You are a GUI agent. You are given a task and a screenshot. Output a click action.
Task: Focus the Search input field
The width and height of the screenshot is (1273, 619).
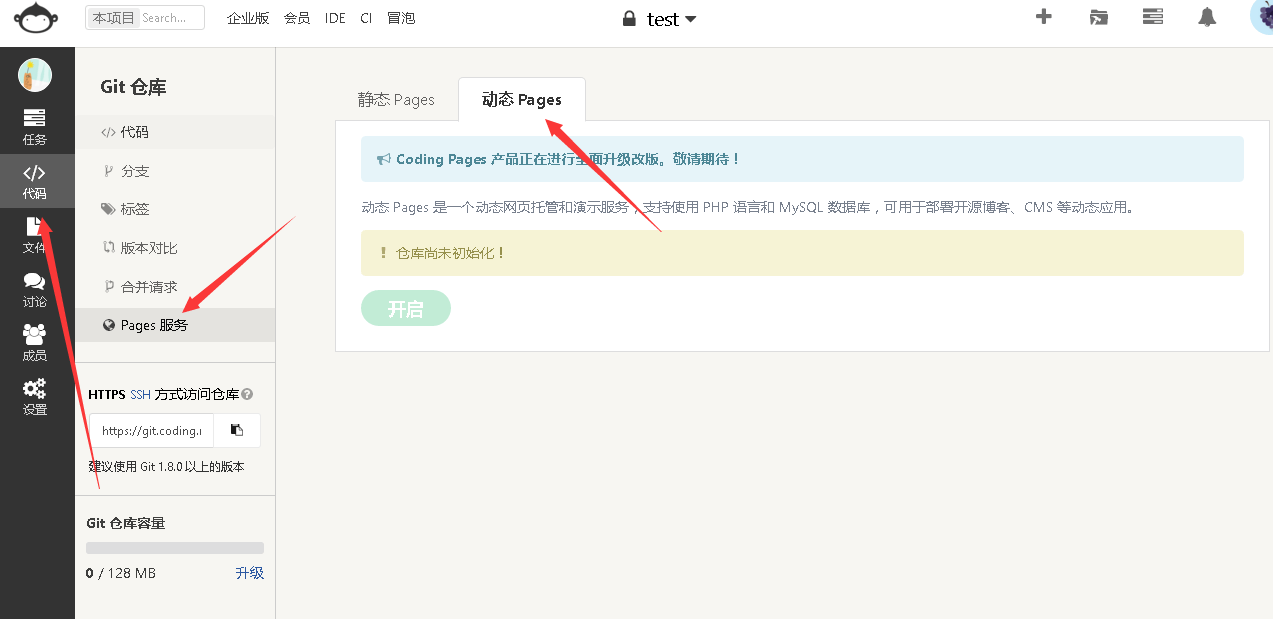(171, 17)
